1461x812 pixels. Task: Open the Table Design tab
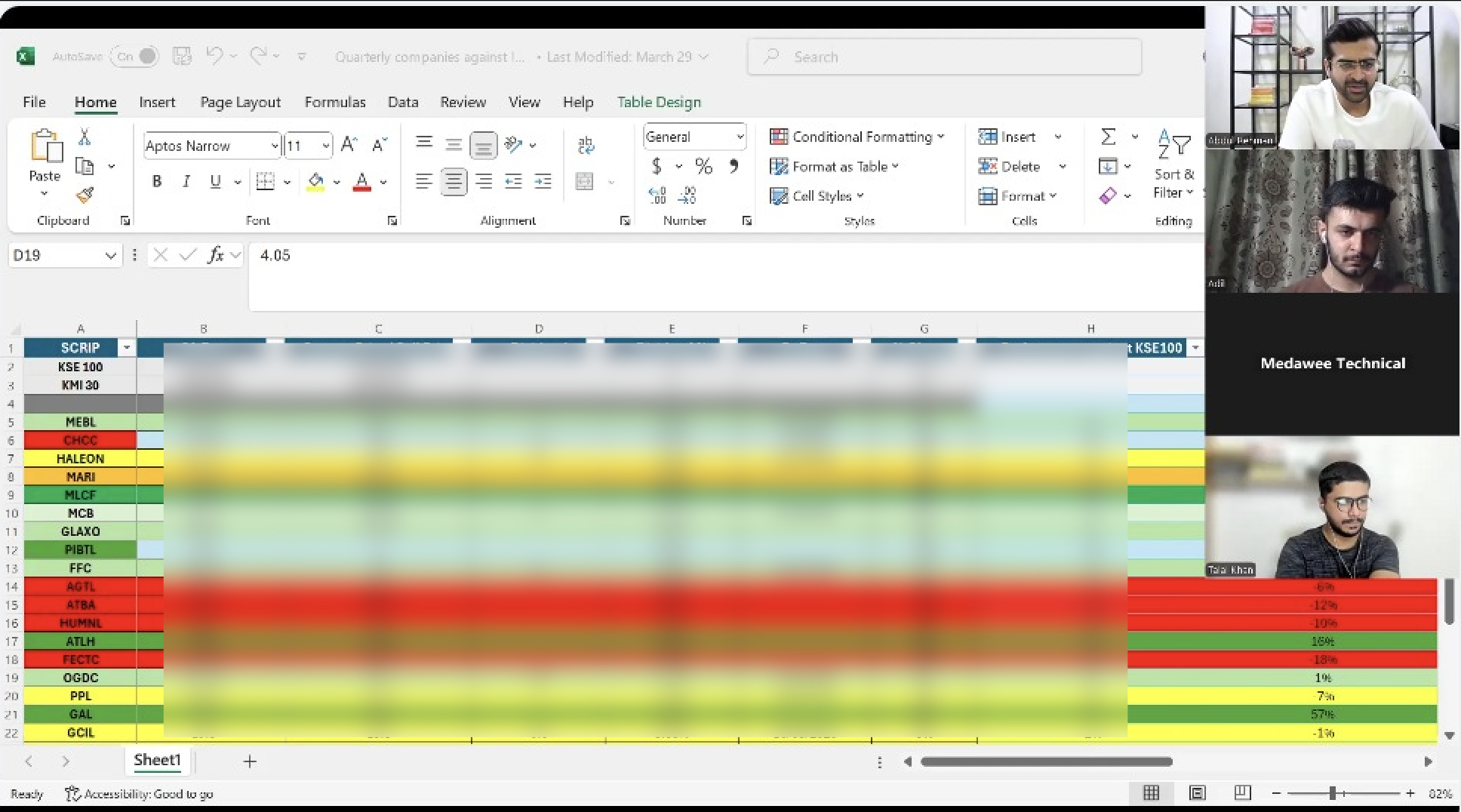(x=659, y=102)
